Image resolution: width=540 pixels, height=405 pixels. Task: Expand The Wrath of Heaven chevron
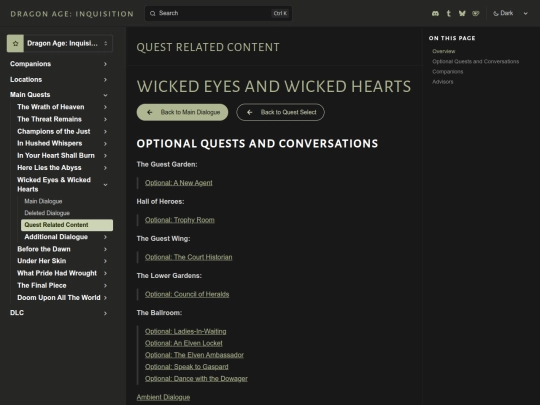point(105,107)
